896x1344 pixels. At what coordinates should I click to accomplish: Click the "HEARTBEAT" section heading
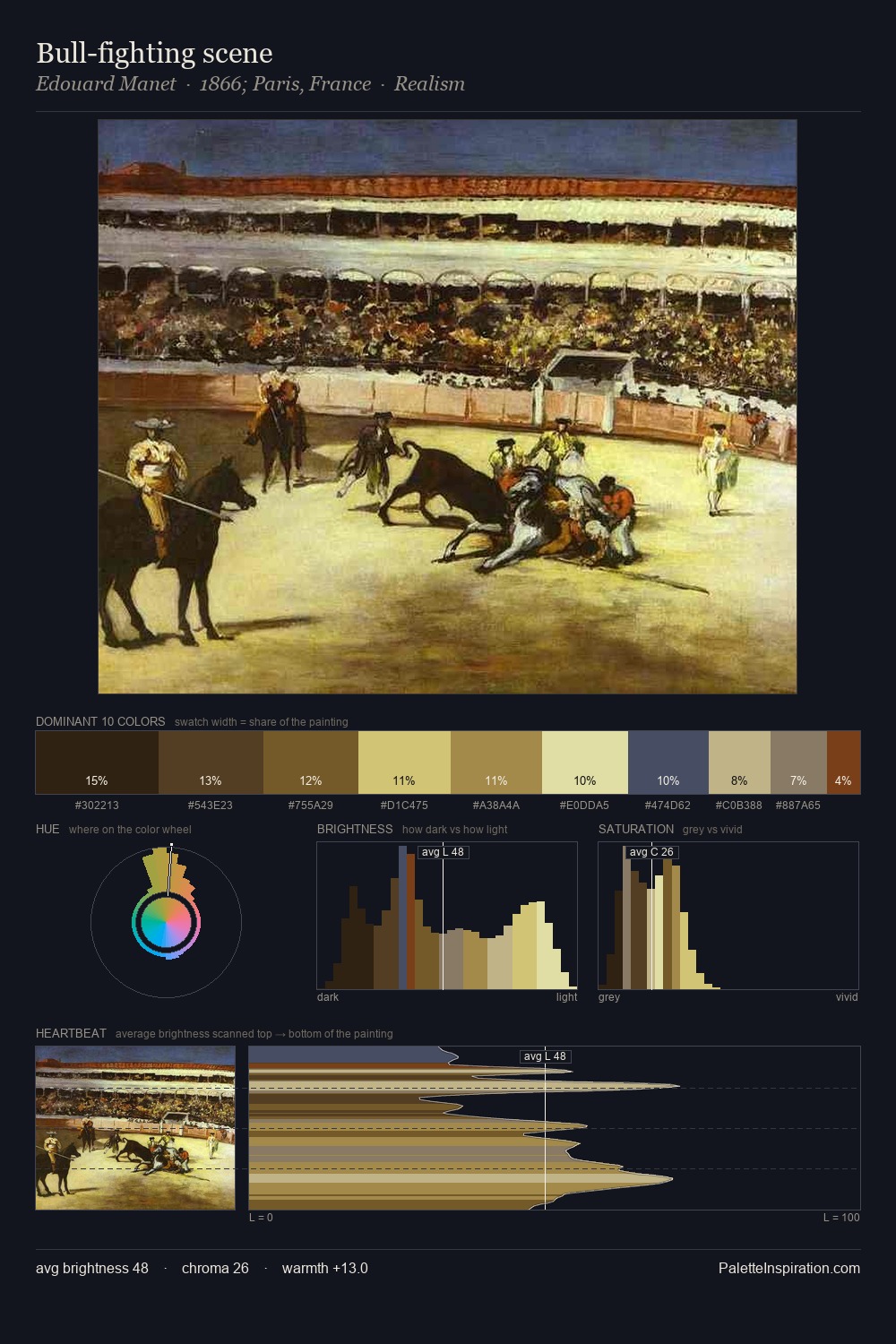point(71,1033)
